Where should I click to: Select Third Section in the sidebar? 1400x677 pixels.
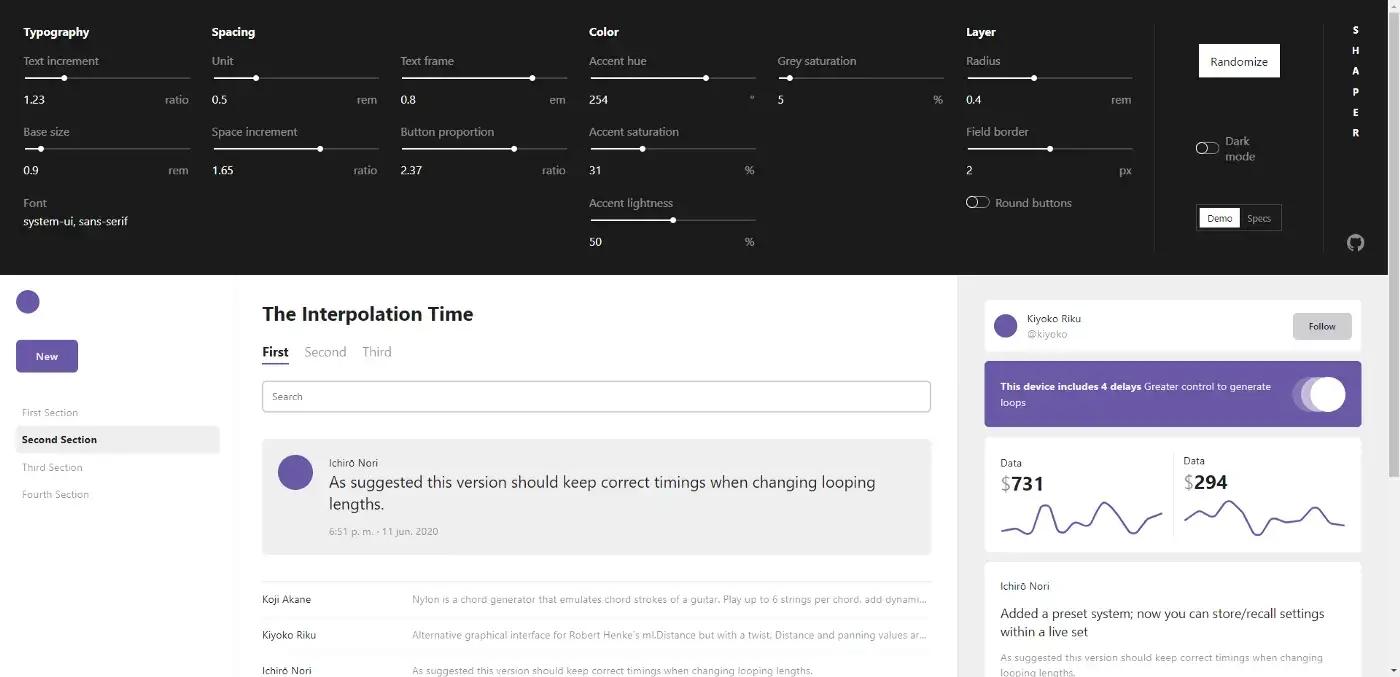52,467
